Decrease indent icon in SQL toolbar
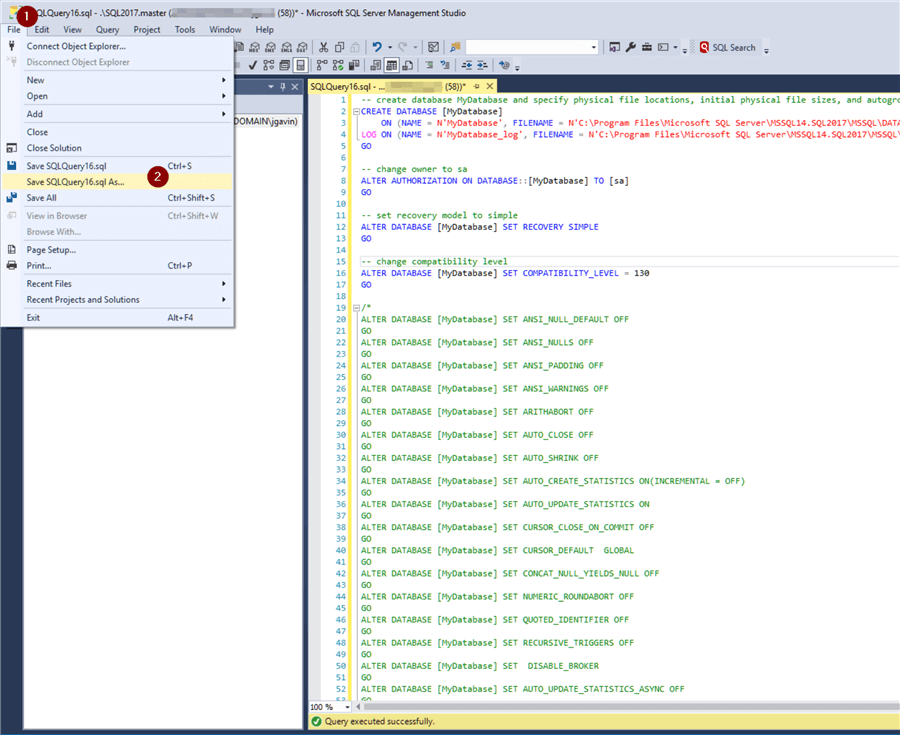Screen dimensions: 900x735 467,65
